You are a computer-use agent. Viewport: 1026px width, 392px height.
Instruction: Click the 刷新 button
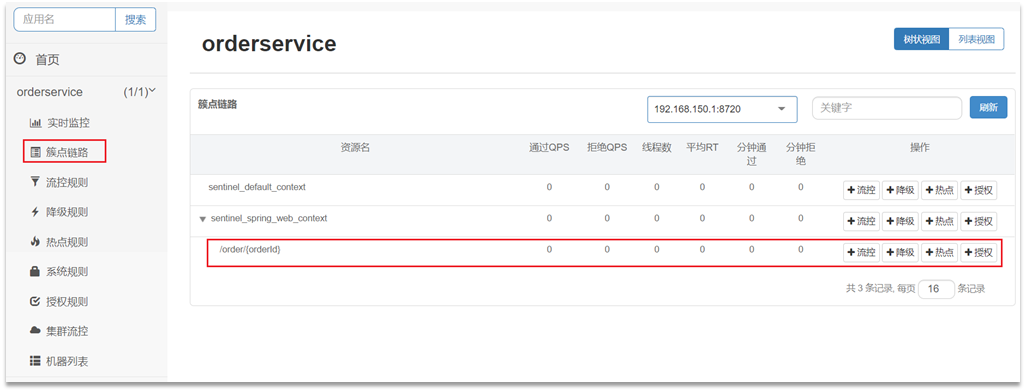pos(988,108)
